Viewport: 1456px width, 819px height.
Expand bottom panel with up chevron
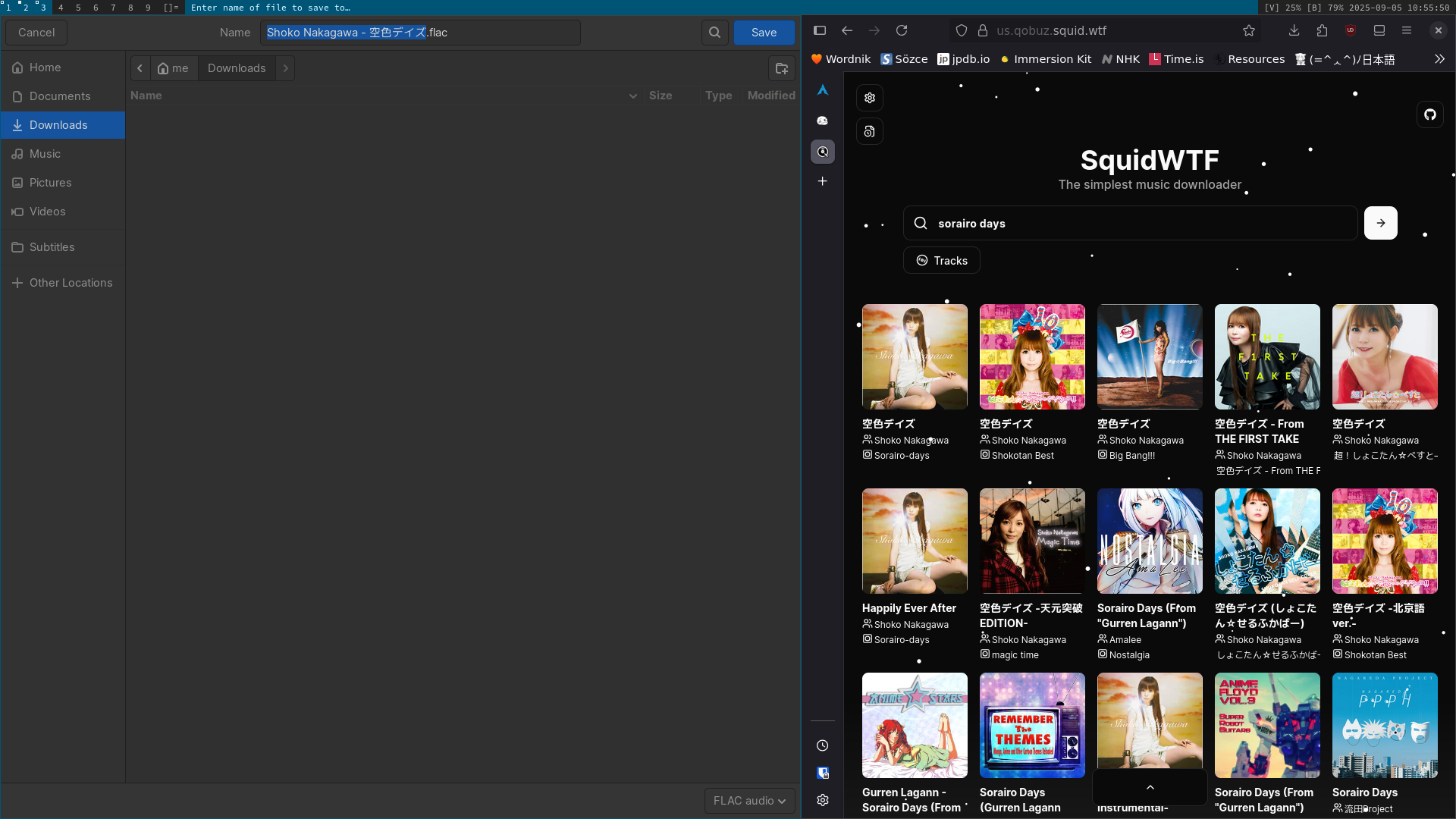click(1150, 787)
